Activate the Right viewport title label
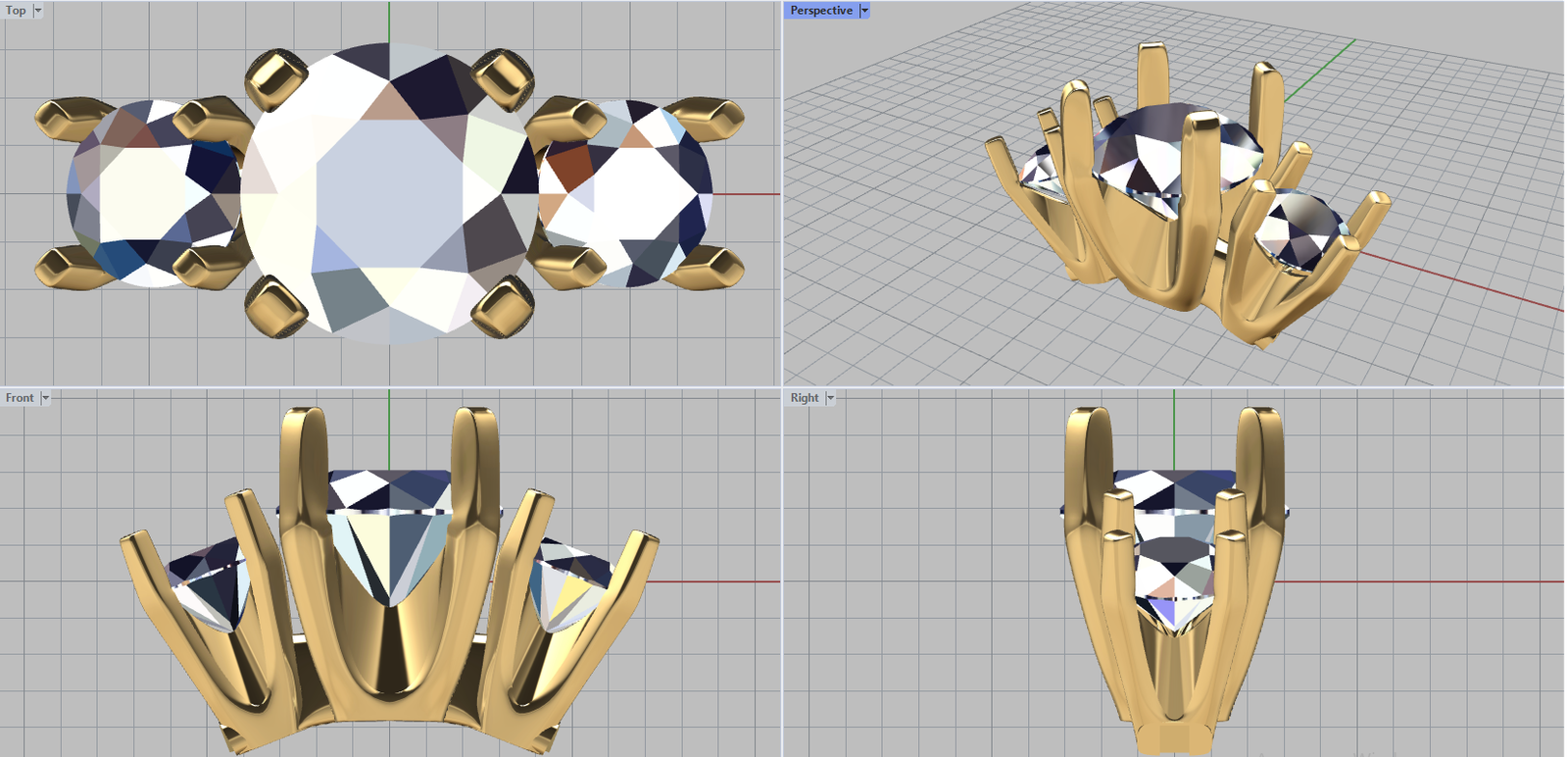The height and width of the screenshot is (757, 1568). tap(805, 398)
